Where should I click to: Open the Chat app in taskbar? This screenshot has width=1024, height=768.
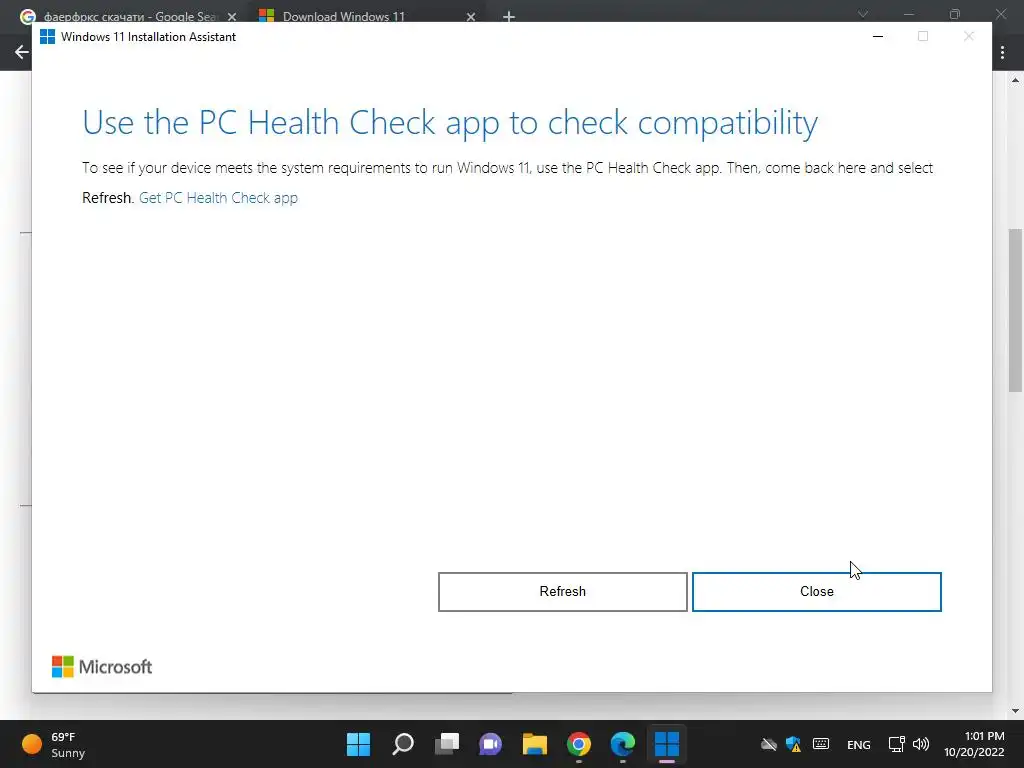click(490, 744)
